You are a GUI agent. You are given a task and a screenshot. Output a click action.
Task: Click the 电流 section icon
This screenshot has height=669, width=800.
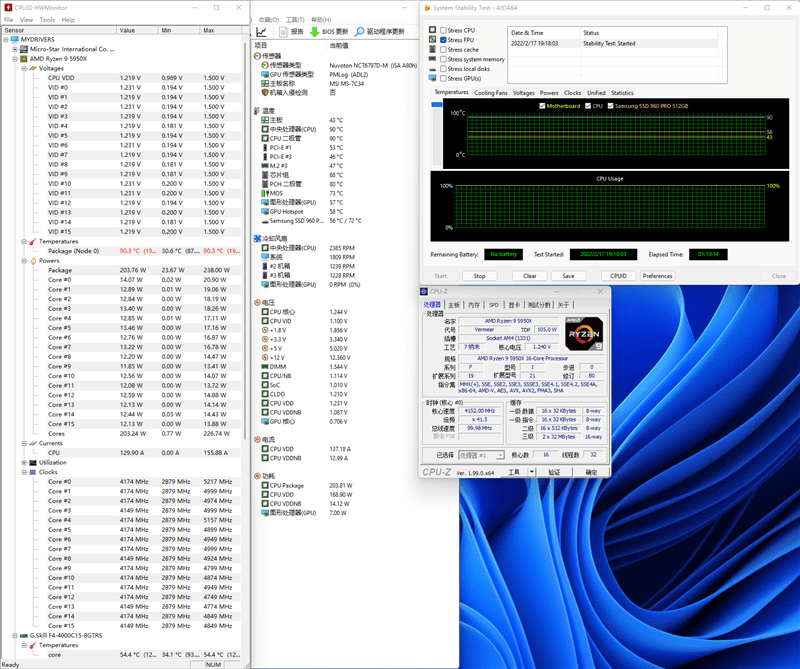pos(257,439)
